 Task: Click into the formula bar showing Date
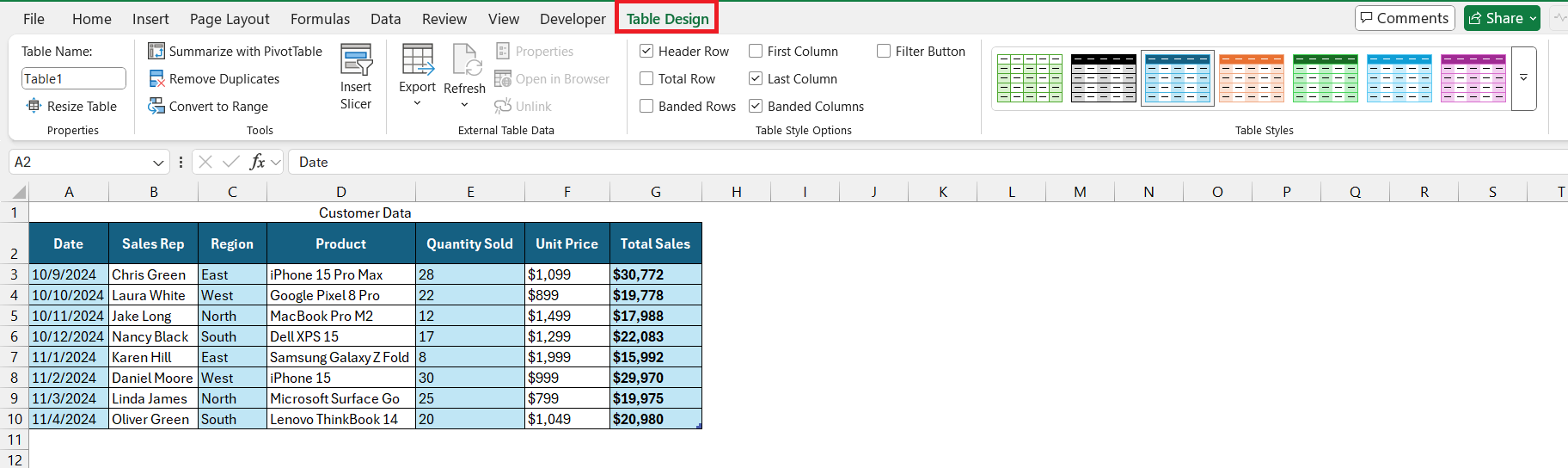coord(928,162)
